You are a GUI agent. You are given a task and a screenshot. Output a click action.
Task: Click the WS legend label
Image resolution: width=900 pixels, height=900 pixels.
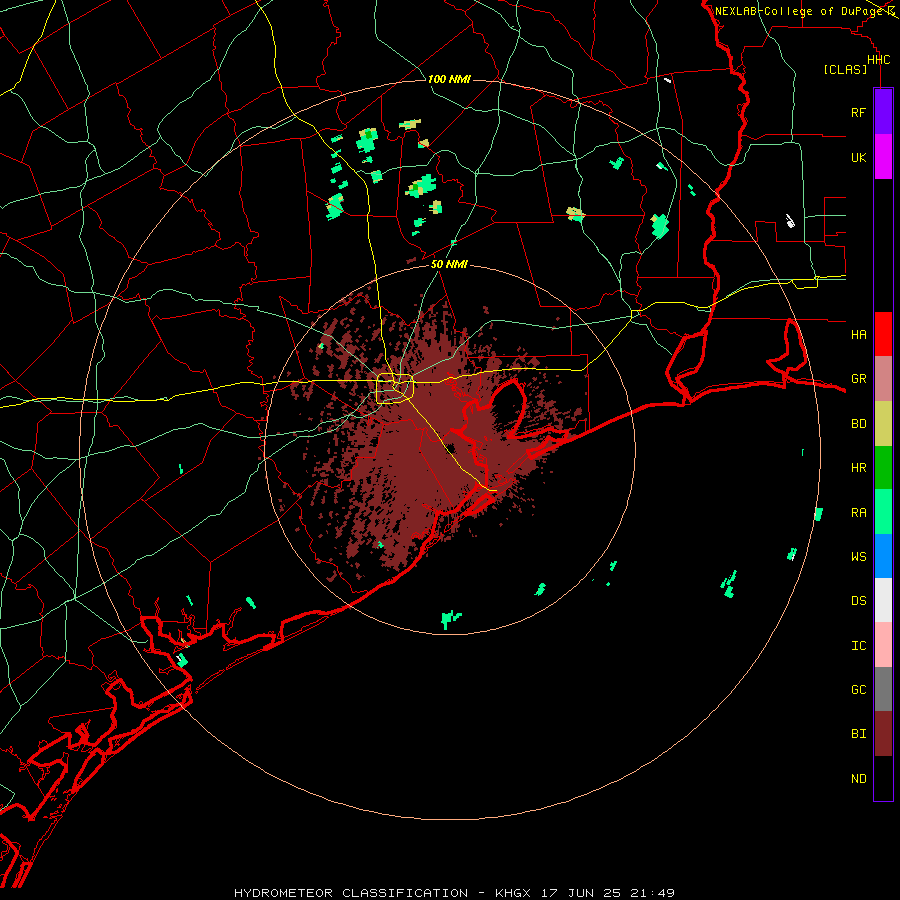pyautogui.click(x=858, y=556)
